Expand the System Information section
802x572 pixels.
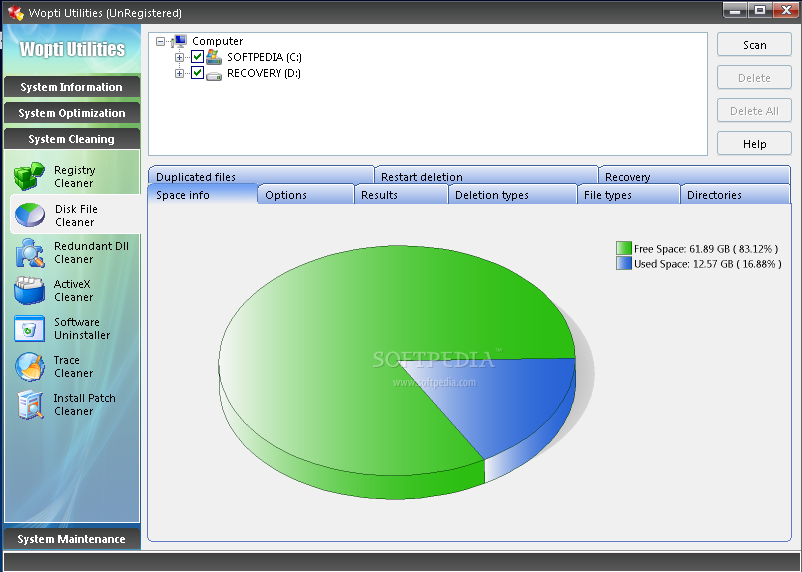72,87
